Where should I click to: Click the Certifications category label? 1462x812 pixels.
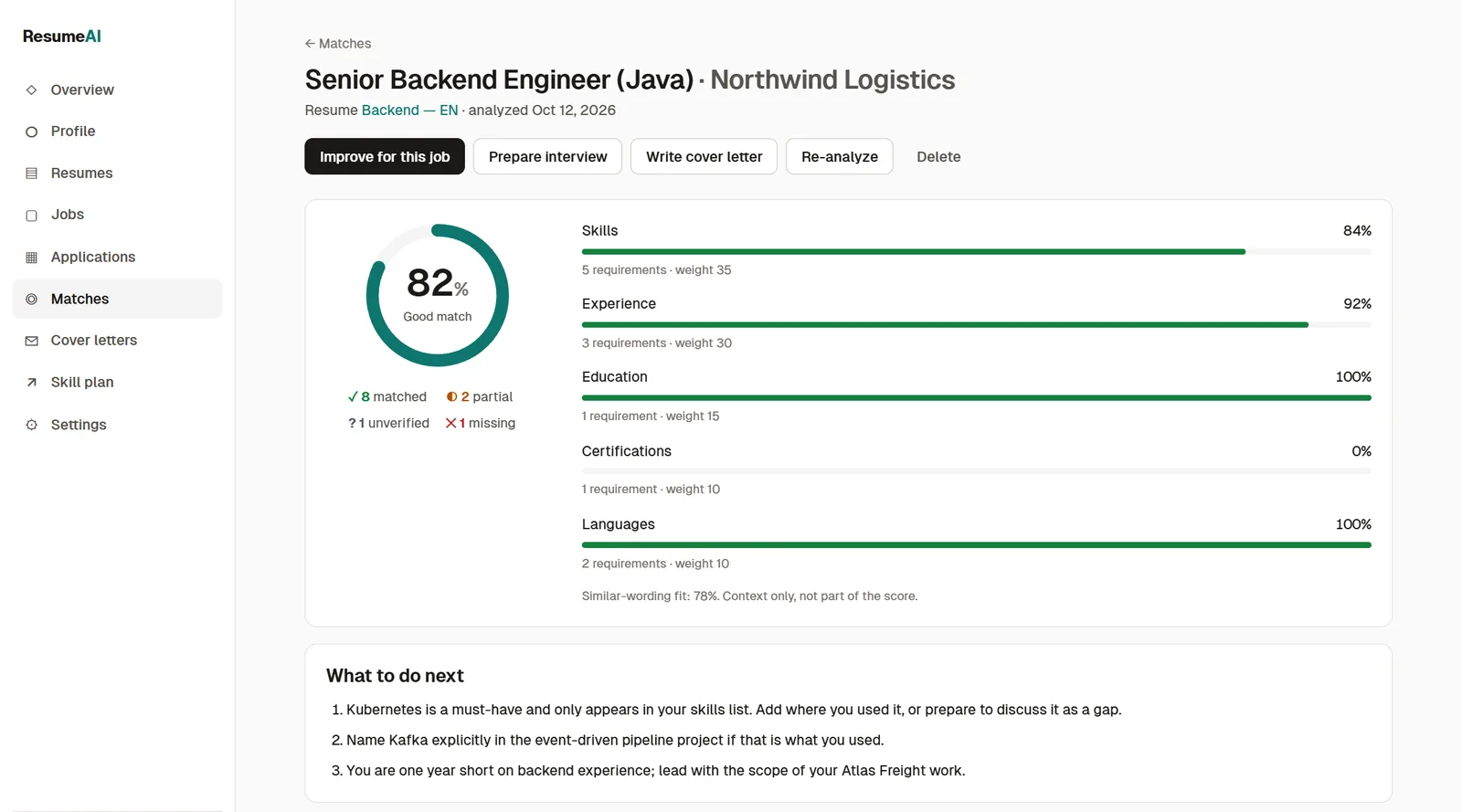626,451
